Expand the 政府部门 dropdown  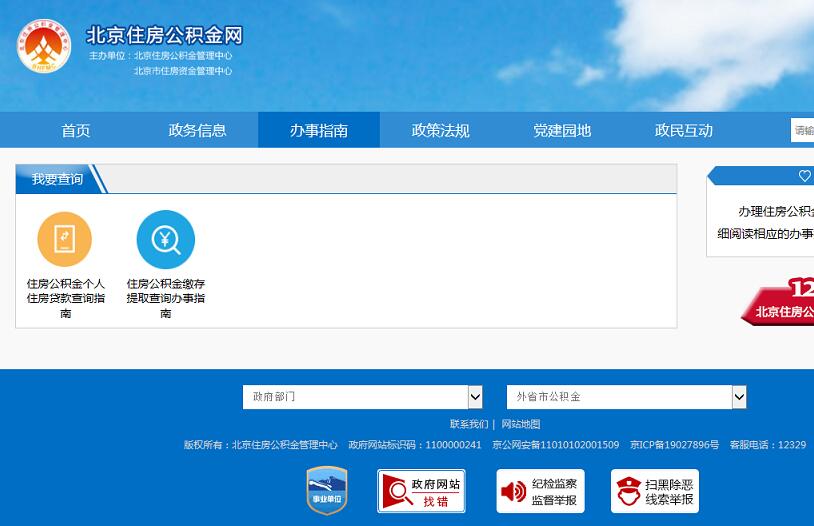coord(363,397)
